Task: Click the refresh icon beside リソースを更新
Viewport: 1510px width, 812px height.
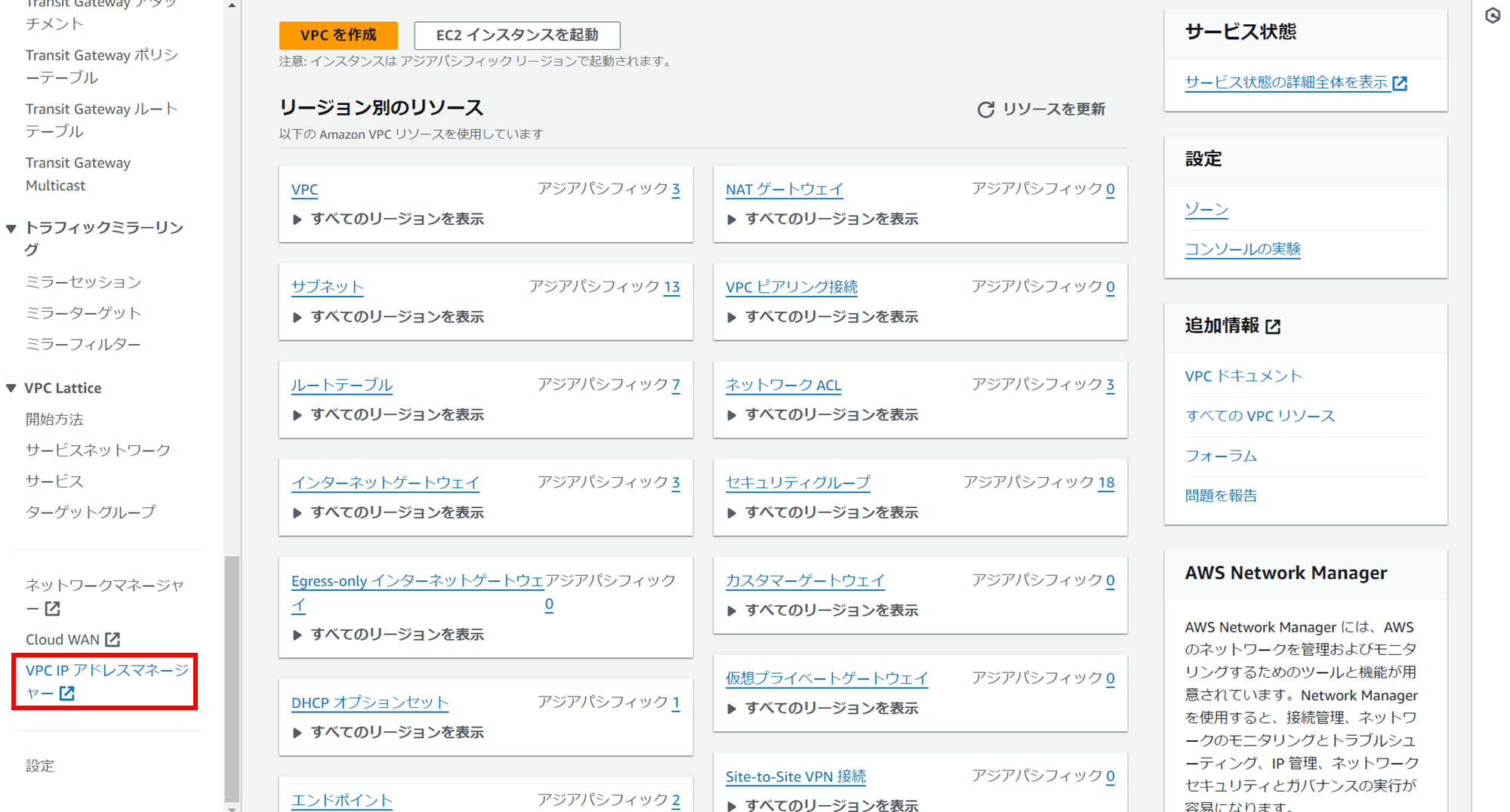Action: pos(985,110)
